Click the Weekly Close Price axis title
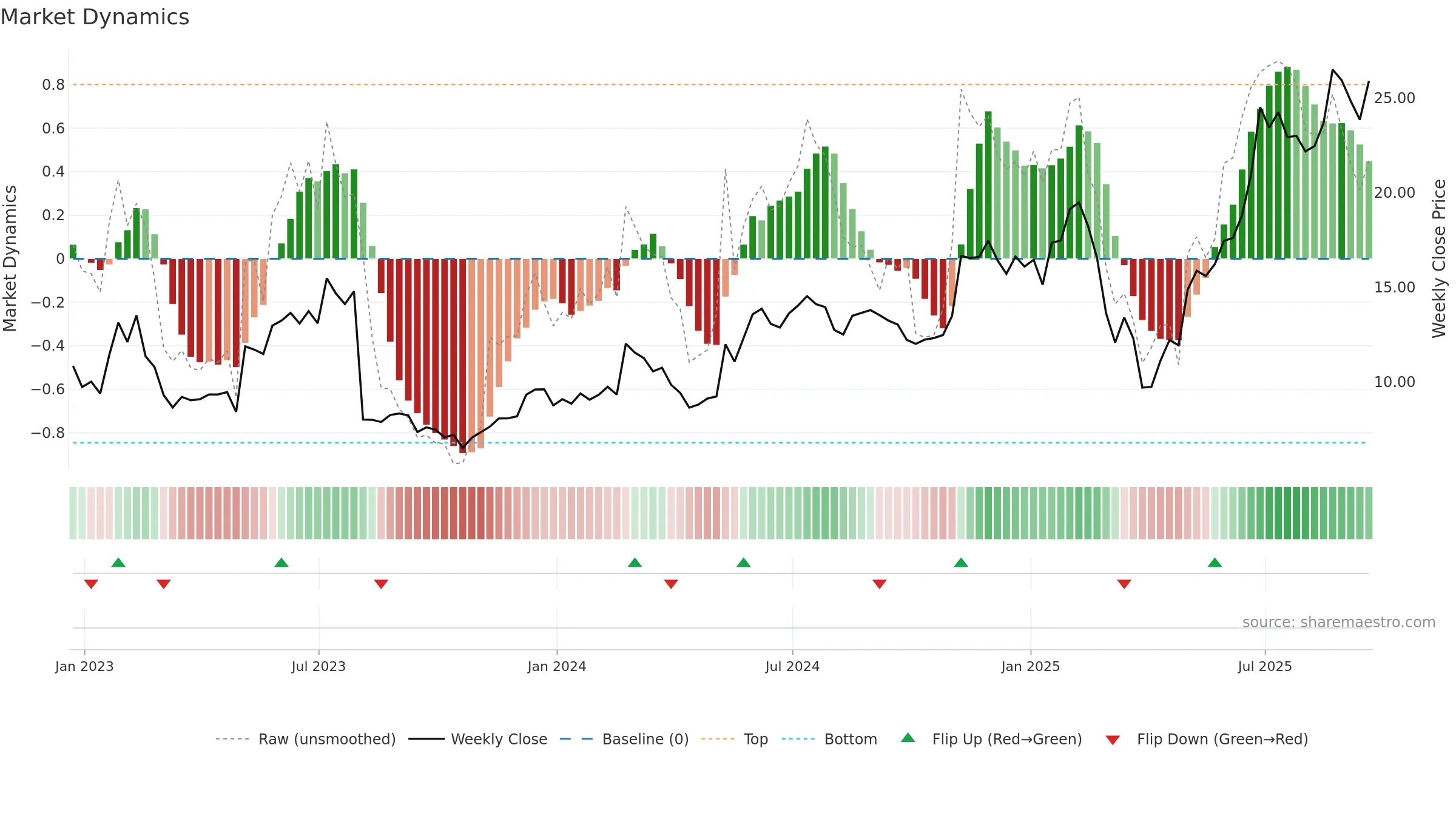The width and height of the screenshot is (1456, 819). pyautogui.click(x=1439, y=258)
